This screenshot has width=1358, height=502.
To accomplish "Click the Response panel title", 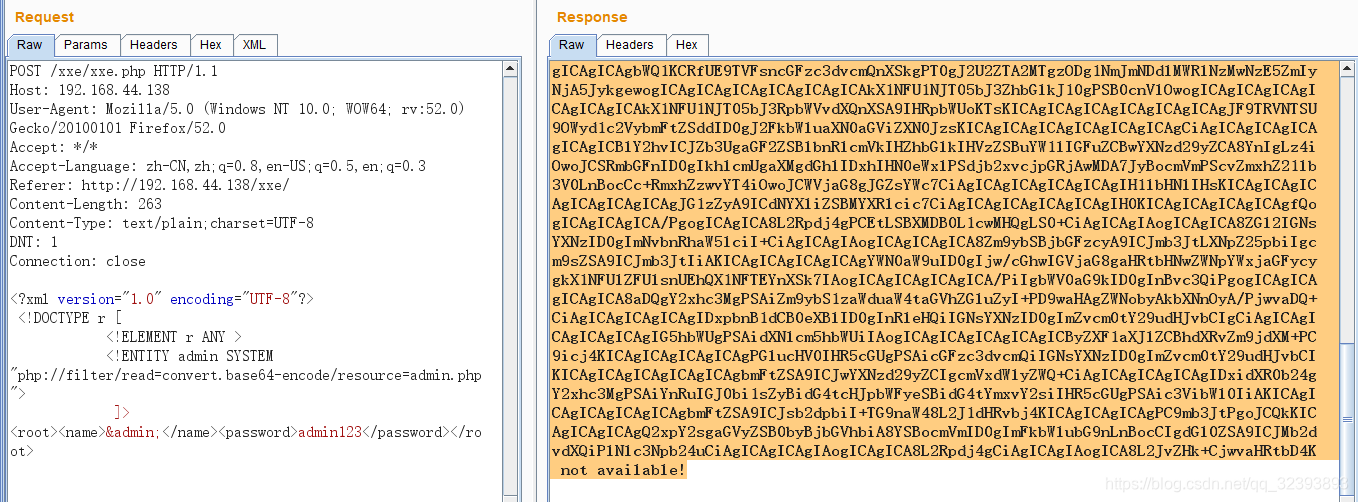I will (x=592, y=17).
